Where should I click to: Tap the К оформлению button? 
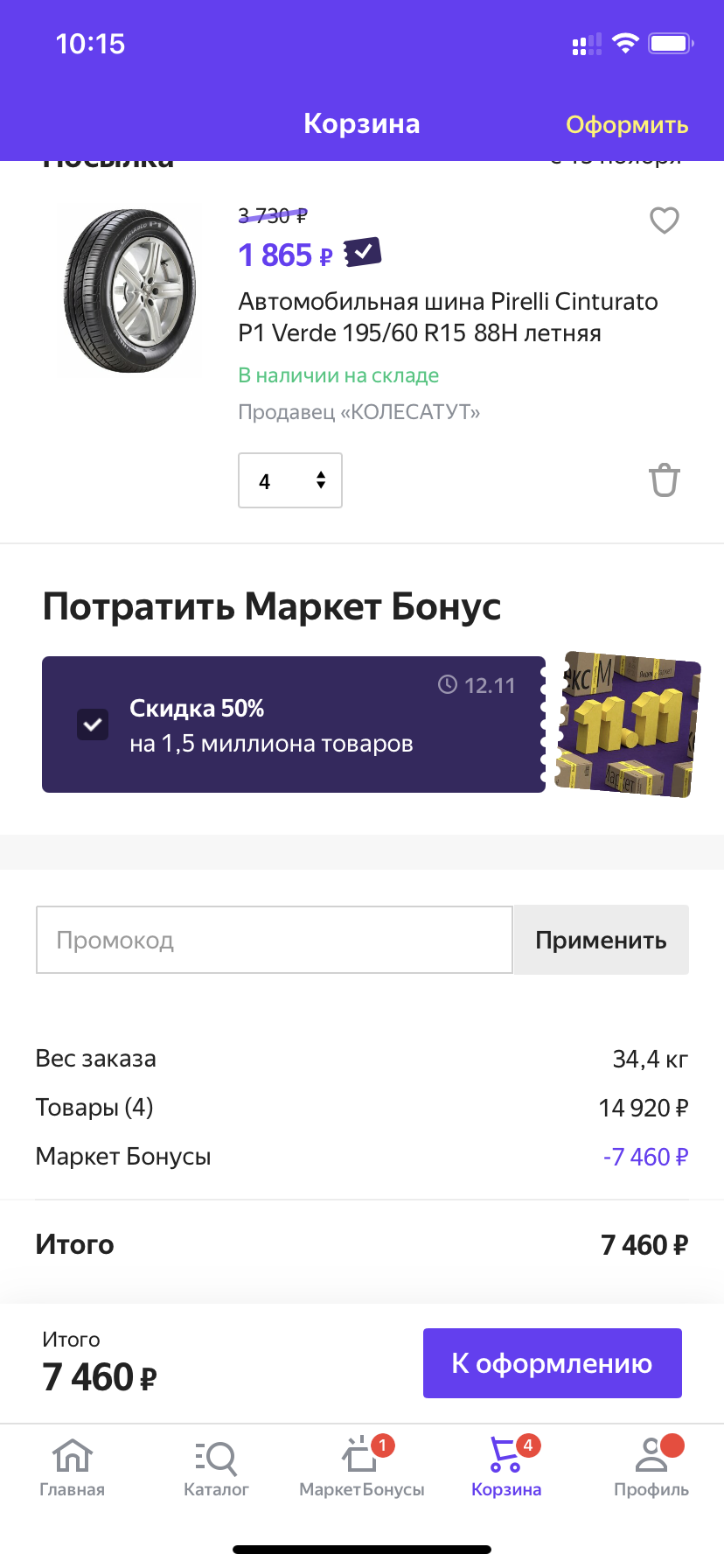pos(553,1363)
